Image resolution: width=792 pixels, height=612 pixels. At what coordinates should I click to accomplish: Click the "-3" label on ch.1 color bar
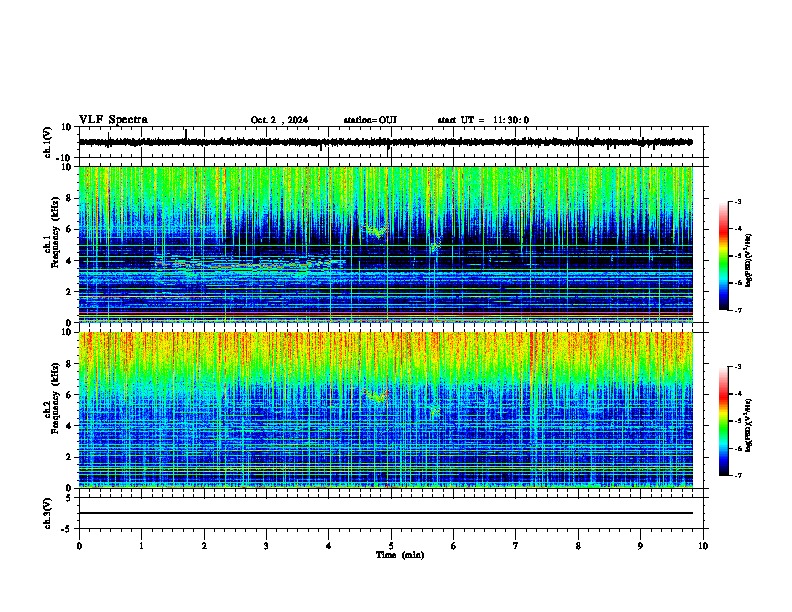(737, 201)
